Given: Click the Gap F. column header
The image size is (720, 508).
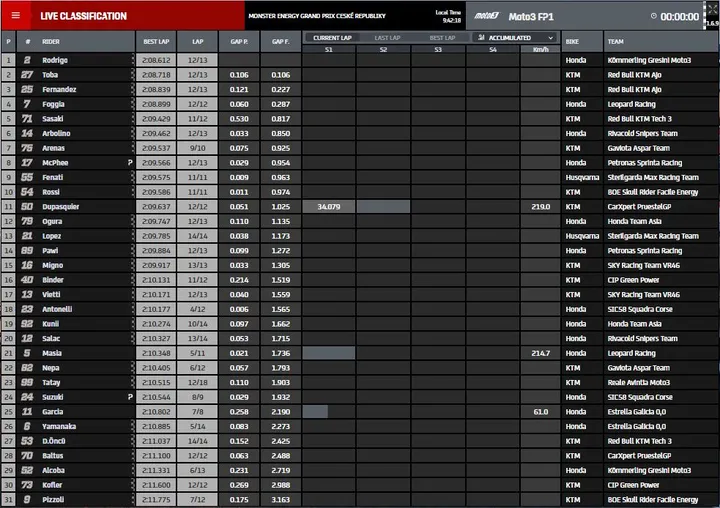Looking at the screenshot, I should point(281,41).
